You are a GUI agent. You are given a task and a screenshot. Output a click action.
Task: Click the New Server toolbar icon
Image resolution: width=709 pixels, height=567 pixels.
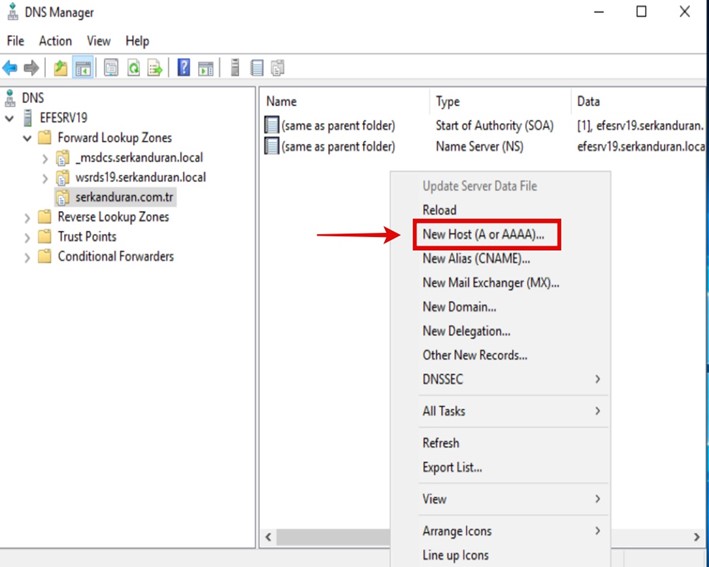pyautogui.click(x=235, y=68)
